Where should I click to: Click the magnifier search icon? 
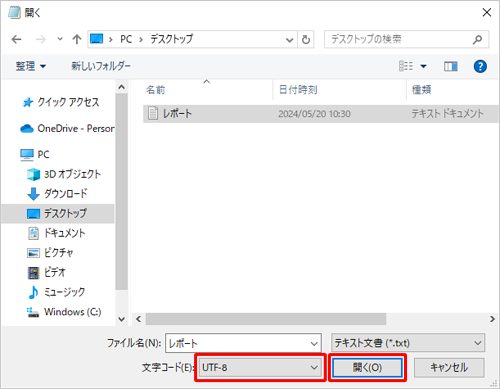point(477,40)
